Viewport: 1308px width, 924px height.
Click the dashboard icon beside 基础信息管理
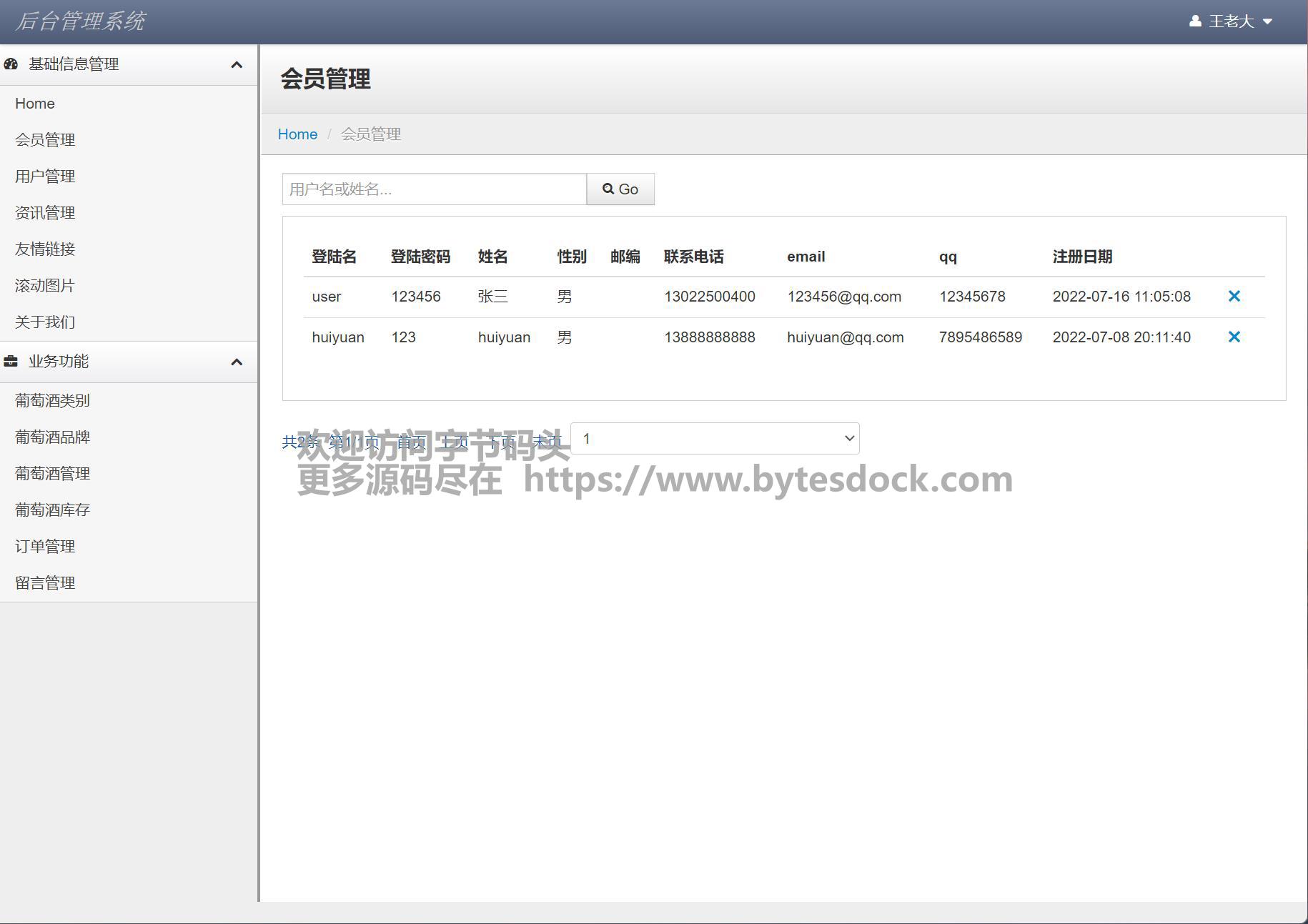[11, 64]
